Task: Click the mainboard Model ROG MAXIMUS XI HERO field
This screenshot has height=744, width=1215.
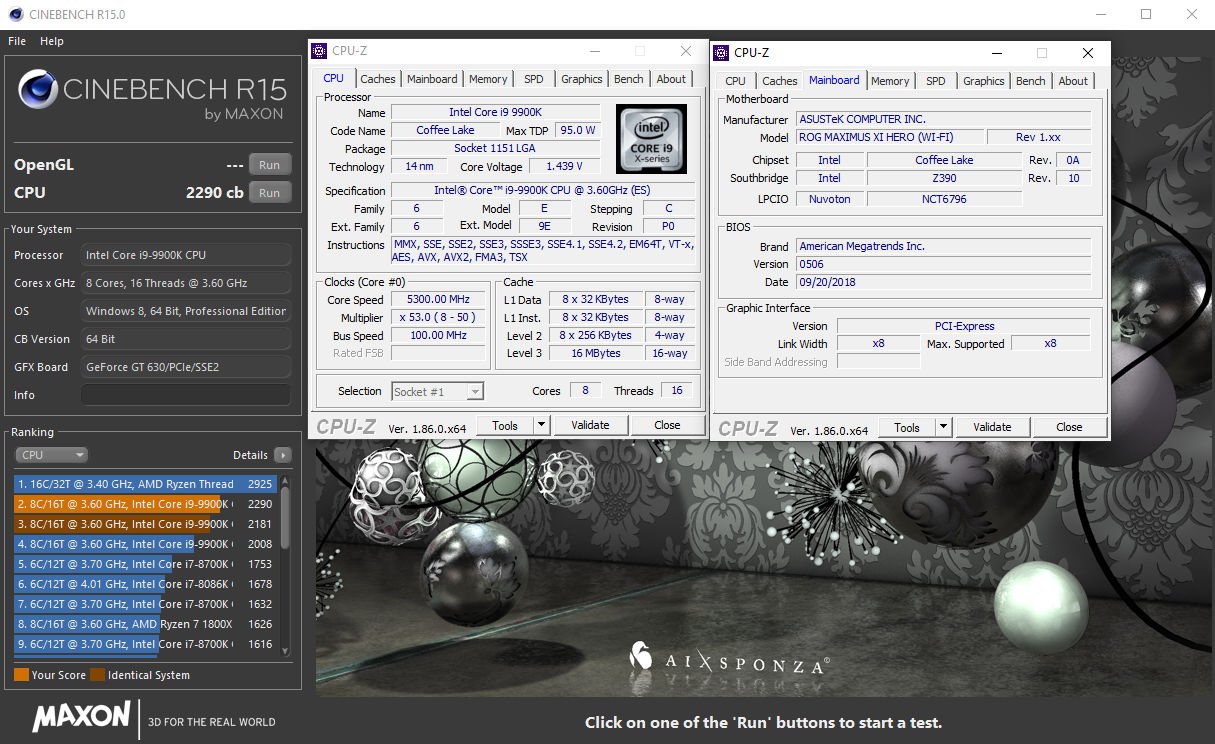Action: coord(889,137)
